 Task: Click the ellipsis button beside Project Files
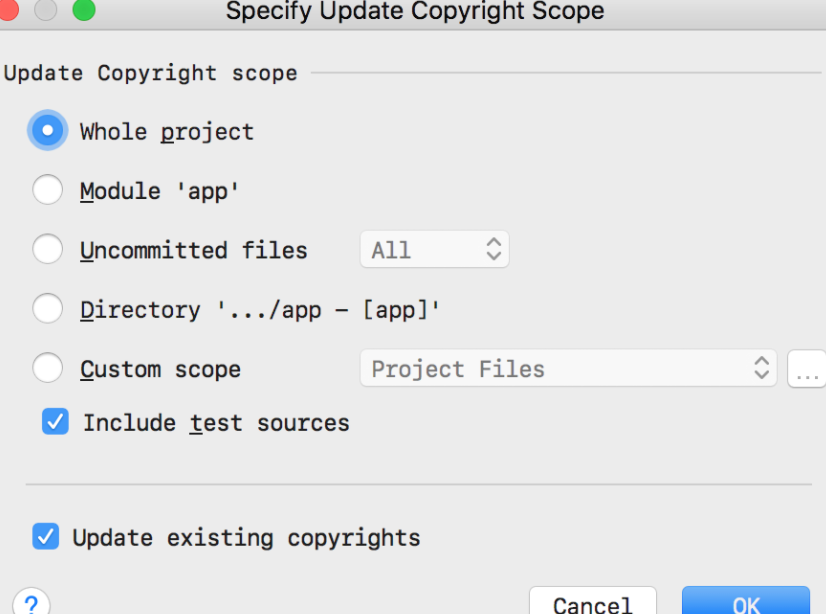point(807,369)
